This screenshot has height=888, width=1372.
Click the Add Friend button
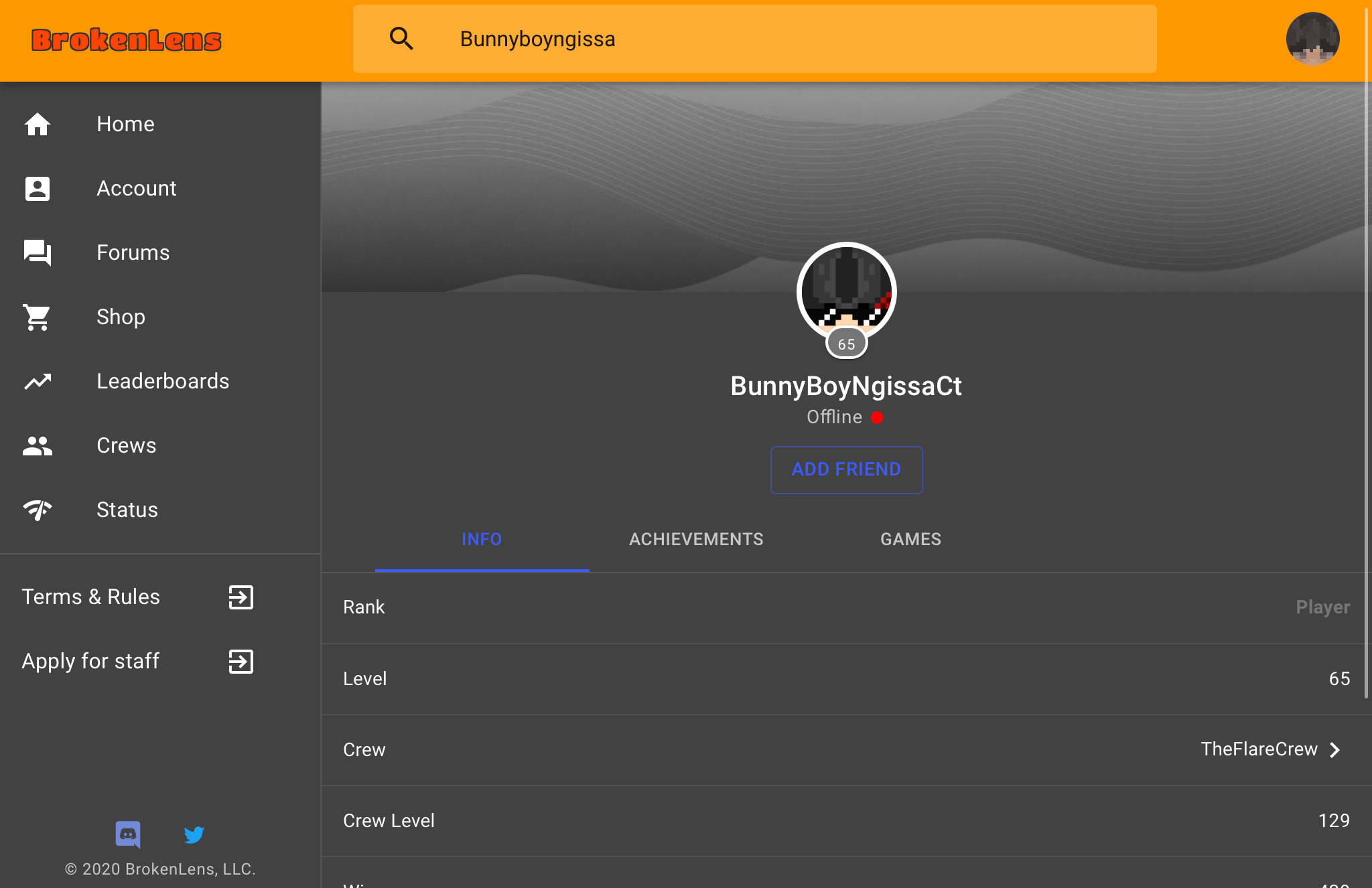click(846, 469)
